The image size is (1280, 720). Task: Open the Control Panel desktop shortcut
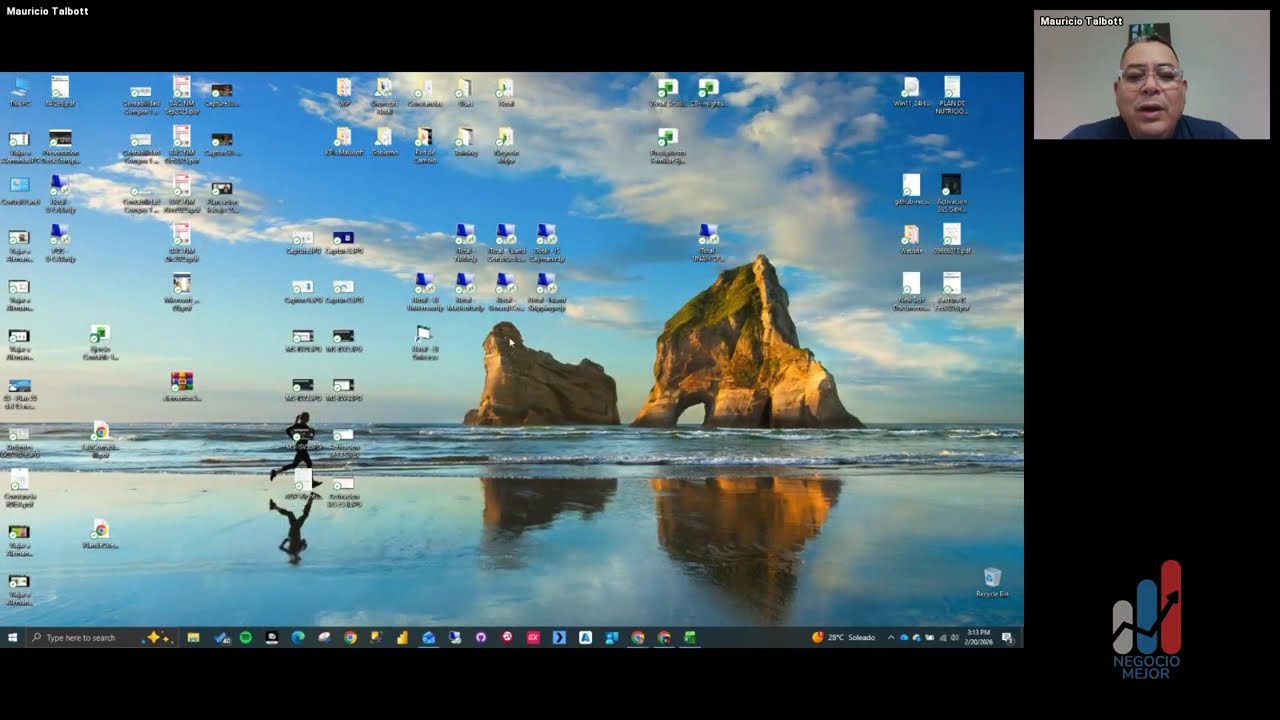pyautogui.click(x=19, y=189)
